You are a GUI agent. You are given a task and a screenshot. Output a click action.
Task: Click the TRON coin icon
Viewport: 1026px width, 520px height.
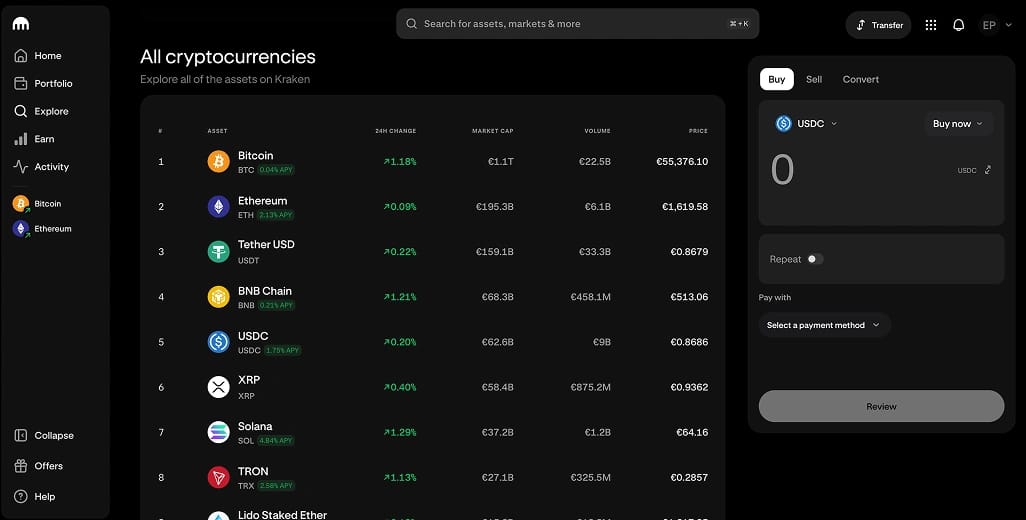pos(219,477)
